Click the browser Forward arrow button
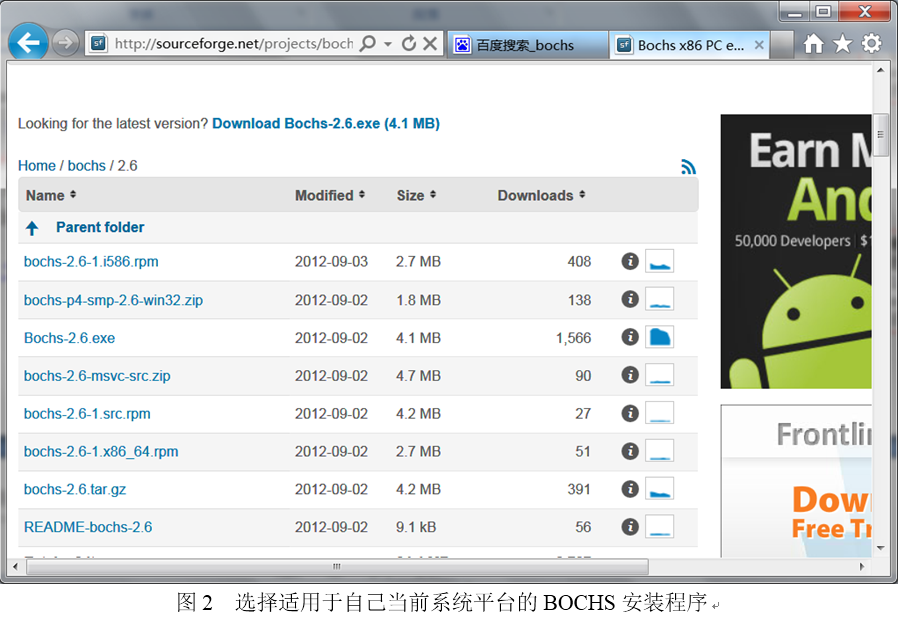The image size is (898, 618). coord(65,43)
